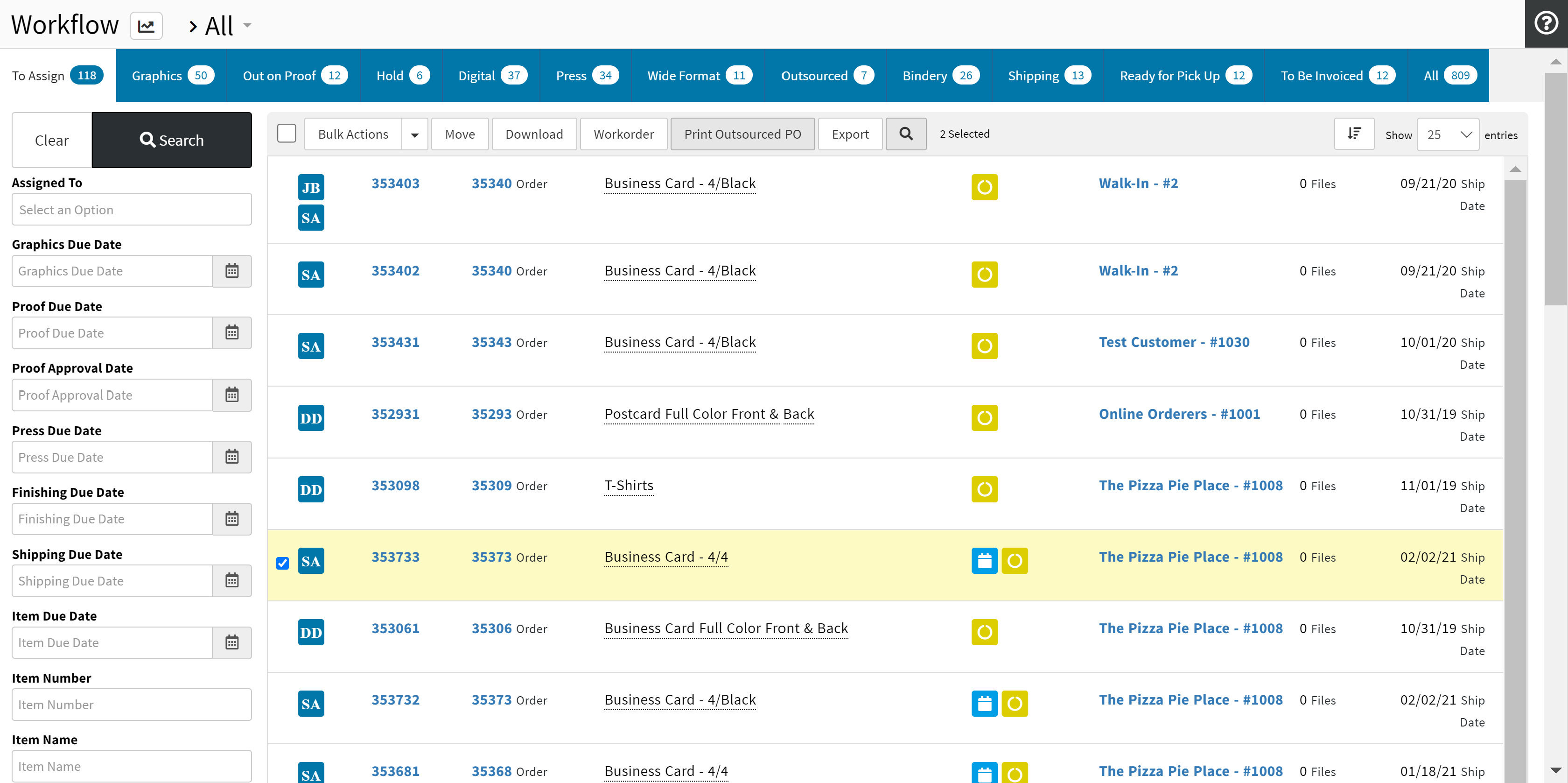Open the Wide Format tab
Screen dimensions: 1568x783
pyautogui.click(x=699, y=76)
